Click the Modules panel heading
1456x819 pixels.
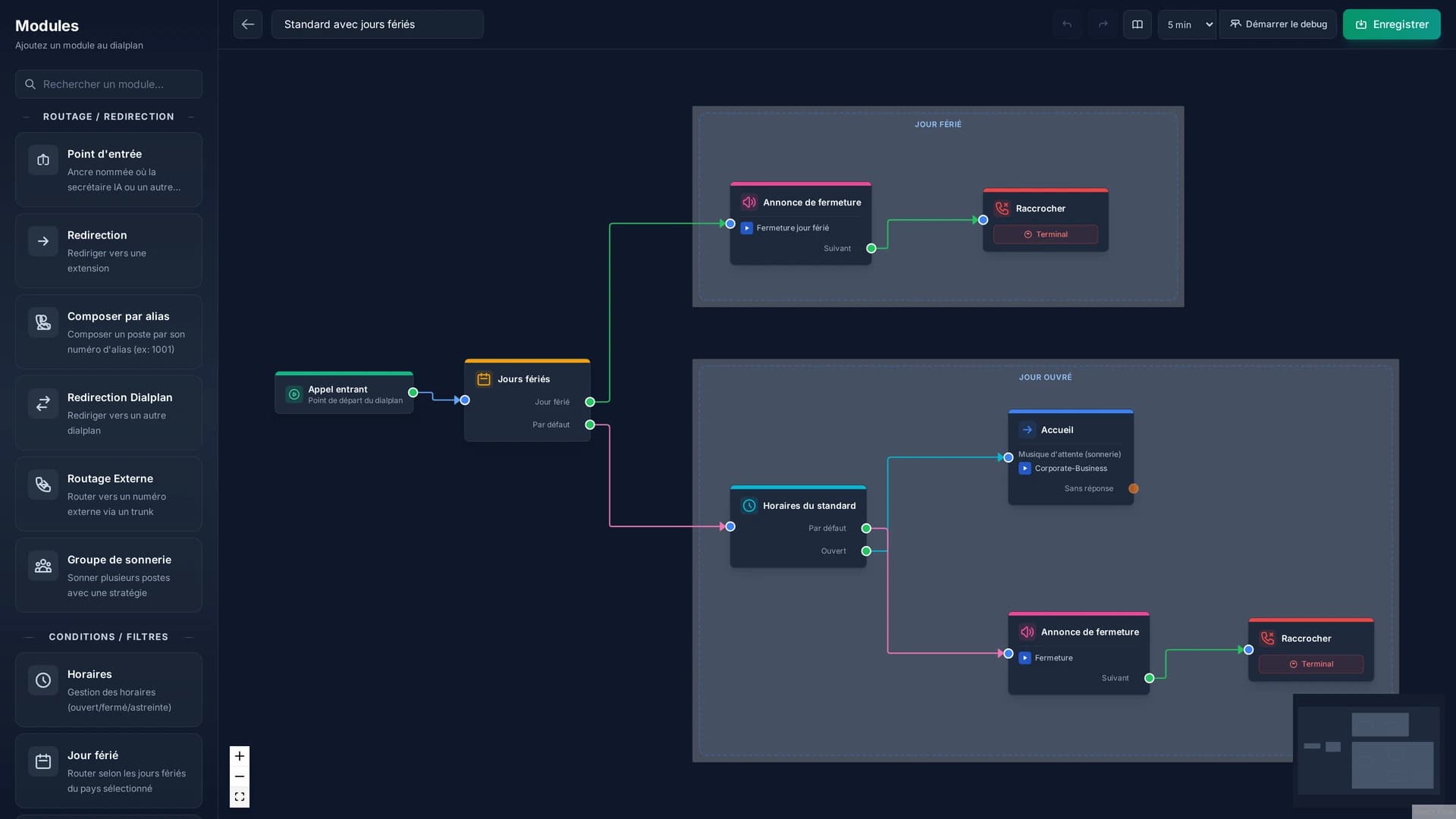[47, 26]
